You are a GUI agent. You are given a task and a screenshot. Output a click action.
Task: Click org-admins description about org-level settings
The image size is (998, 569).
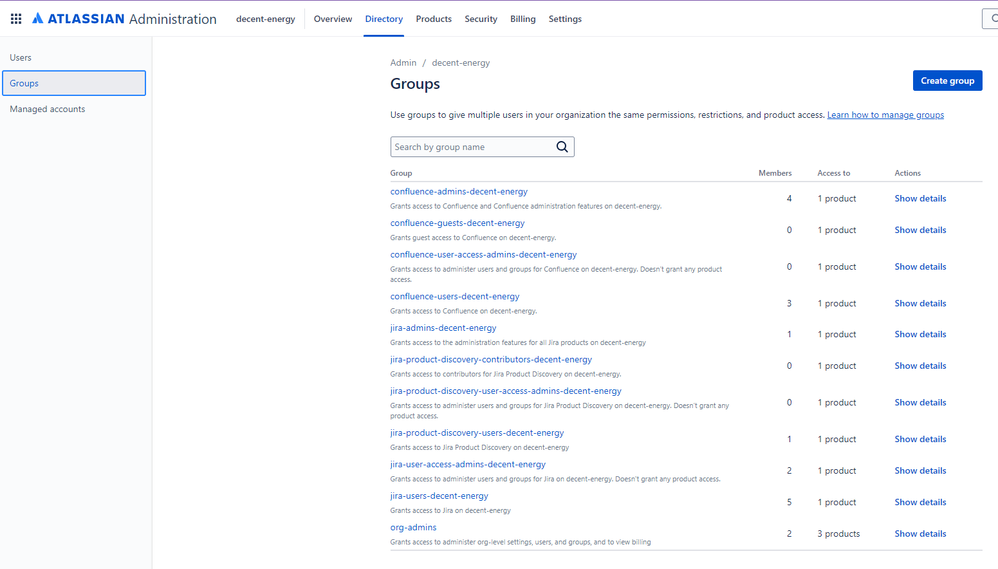pos(521,542)
